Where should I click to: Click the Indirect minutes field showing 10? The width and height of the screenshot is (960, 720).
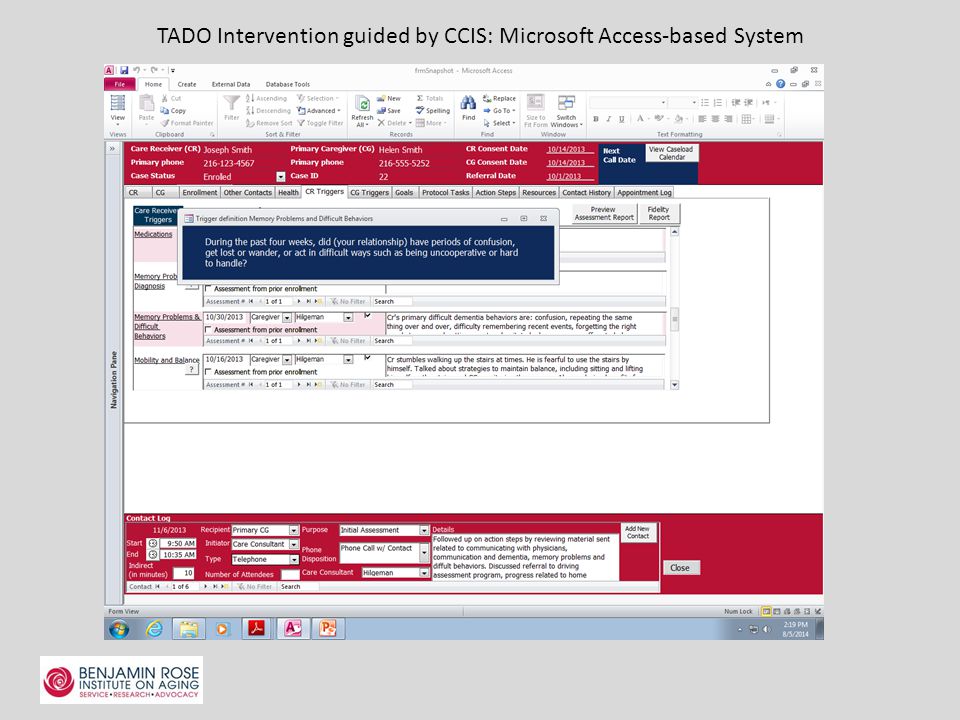click(183, 573)
